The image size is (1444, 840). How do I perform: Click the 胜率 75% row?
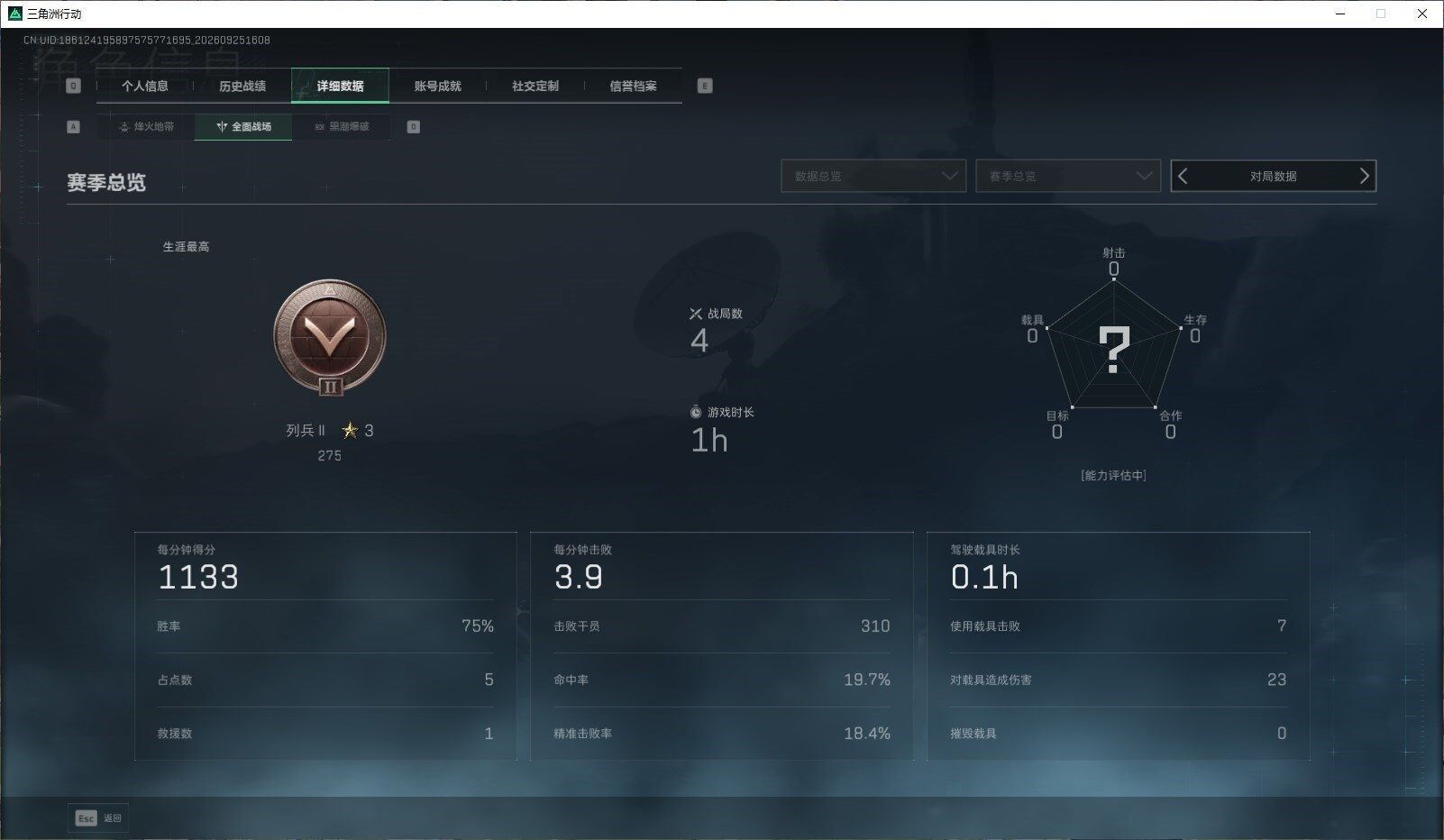click(325, 626)
